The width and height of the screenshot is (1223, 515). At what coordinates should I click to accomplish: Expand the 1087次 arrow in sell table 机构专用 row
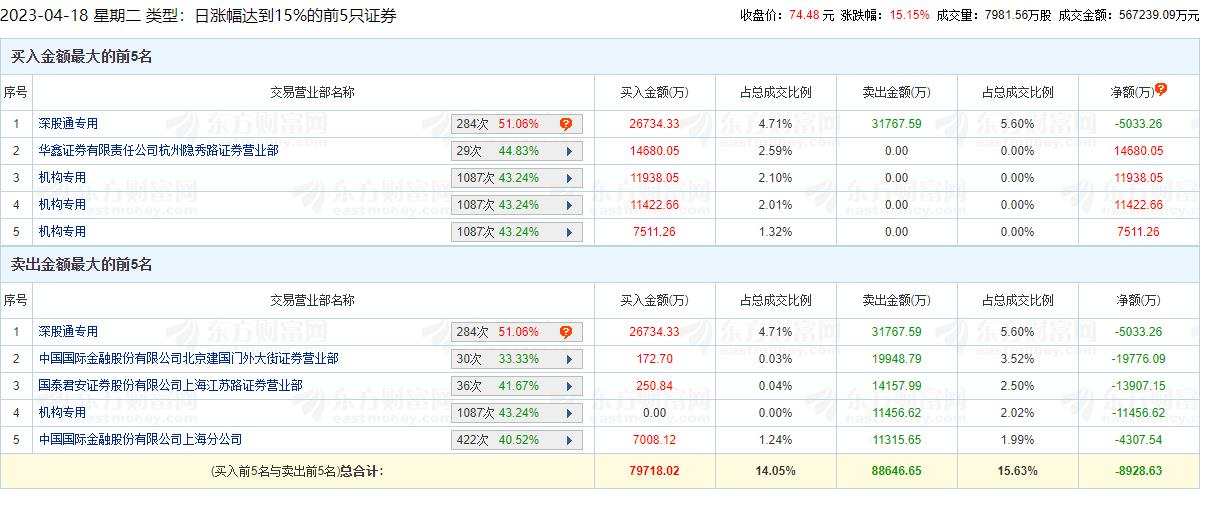(569, 413)
